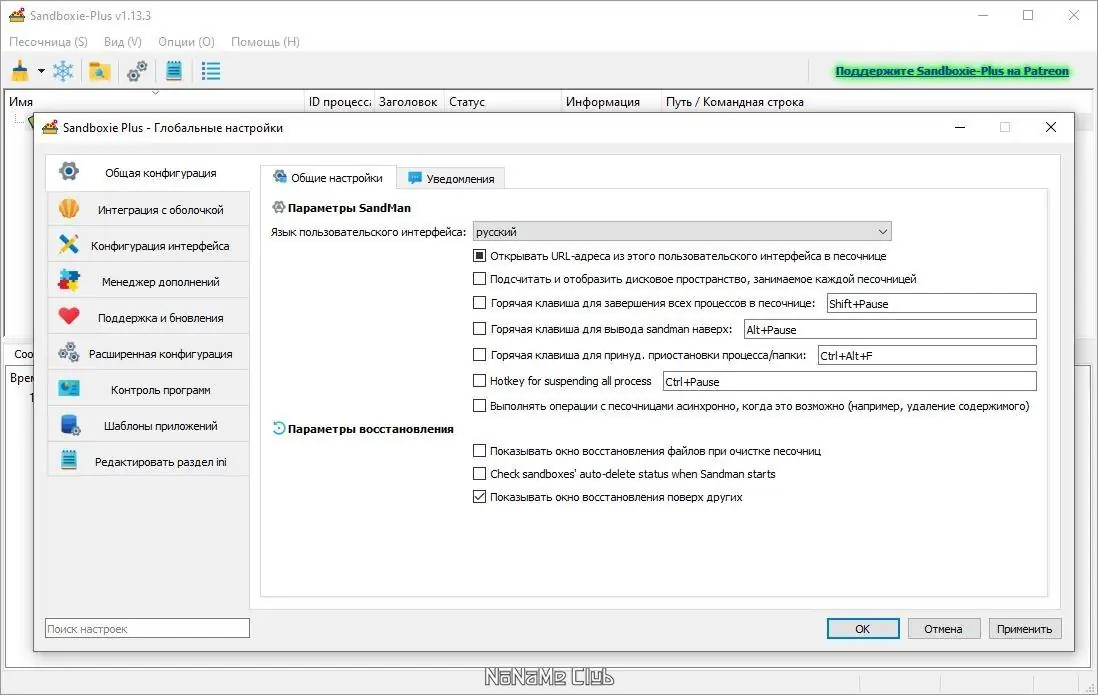Click the Заголовок column header in main window
Viewport: 1098px width, 695px height.
coord(409,102)
